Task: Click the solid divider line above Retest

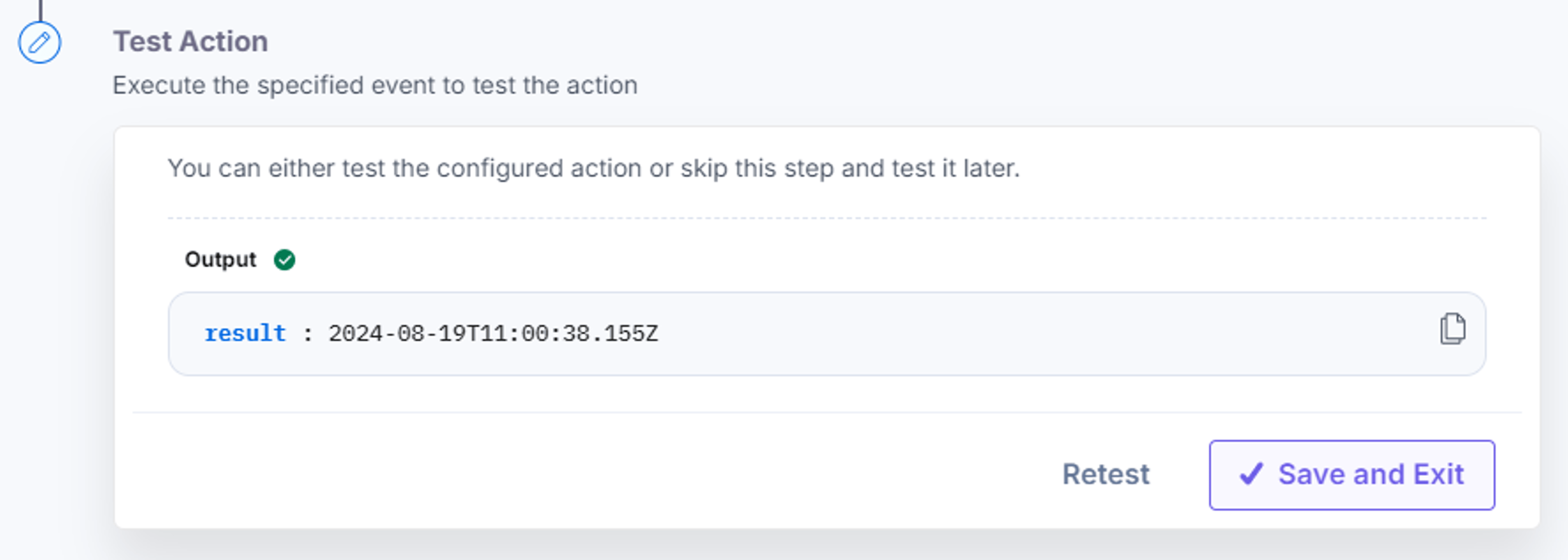Action: 826,413
